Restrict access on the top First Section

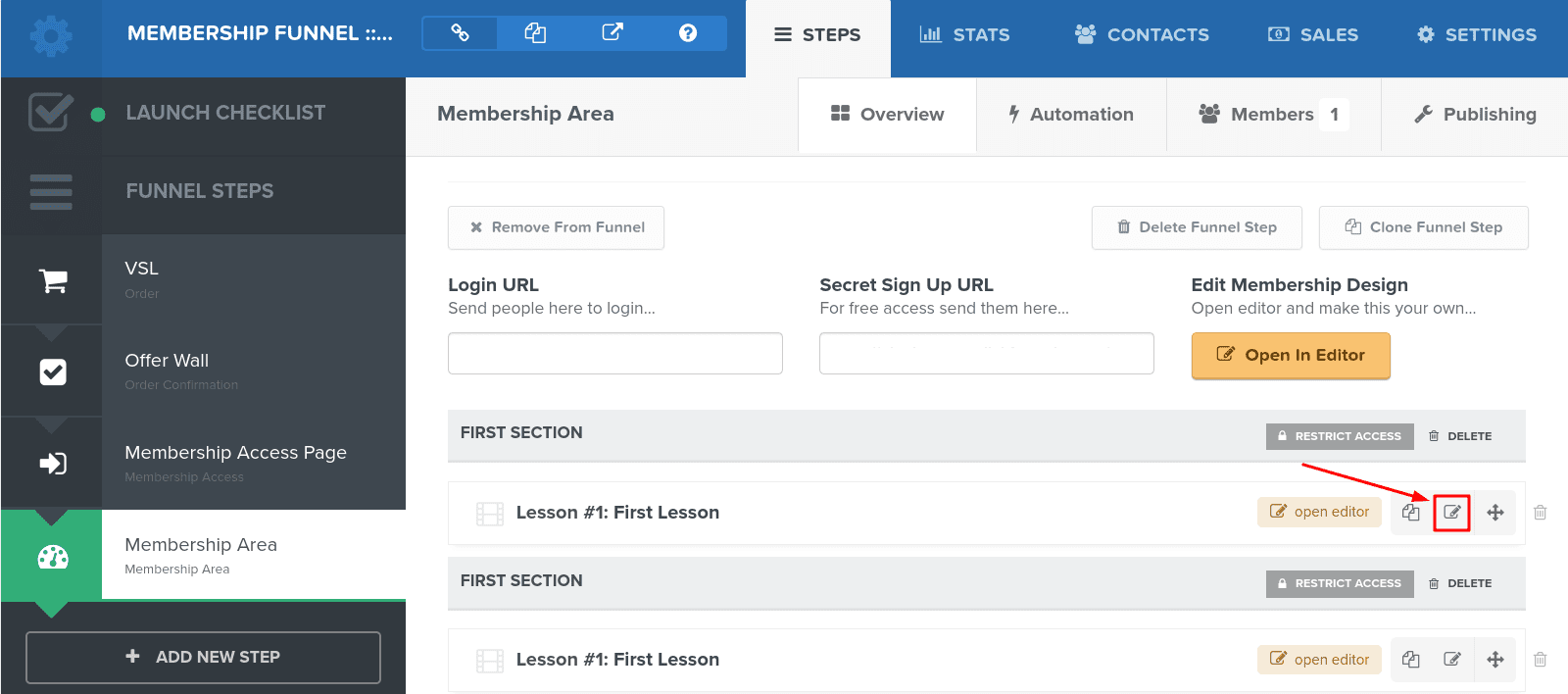pos(1340,436)
